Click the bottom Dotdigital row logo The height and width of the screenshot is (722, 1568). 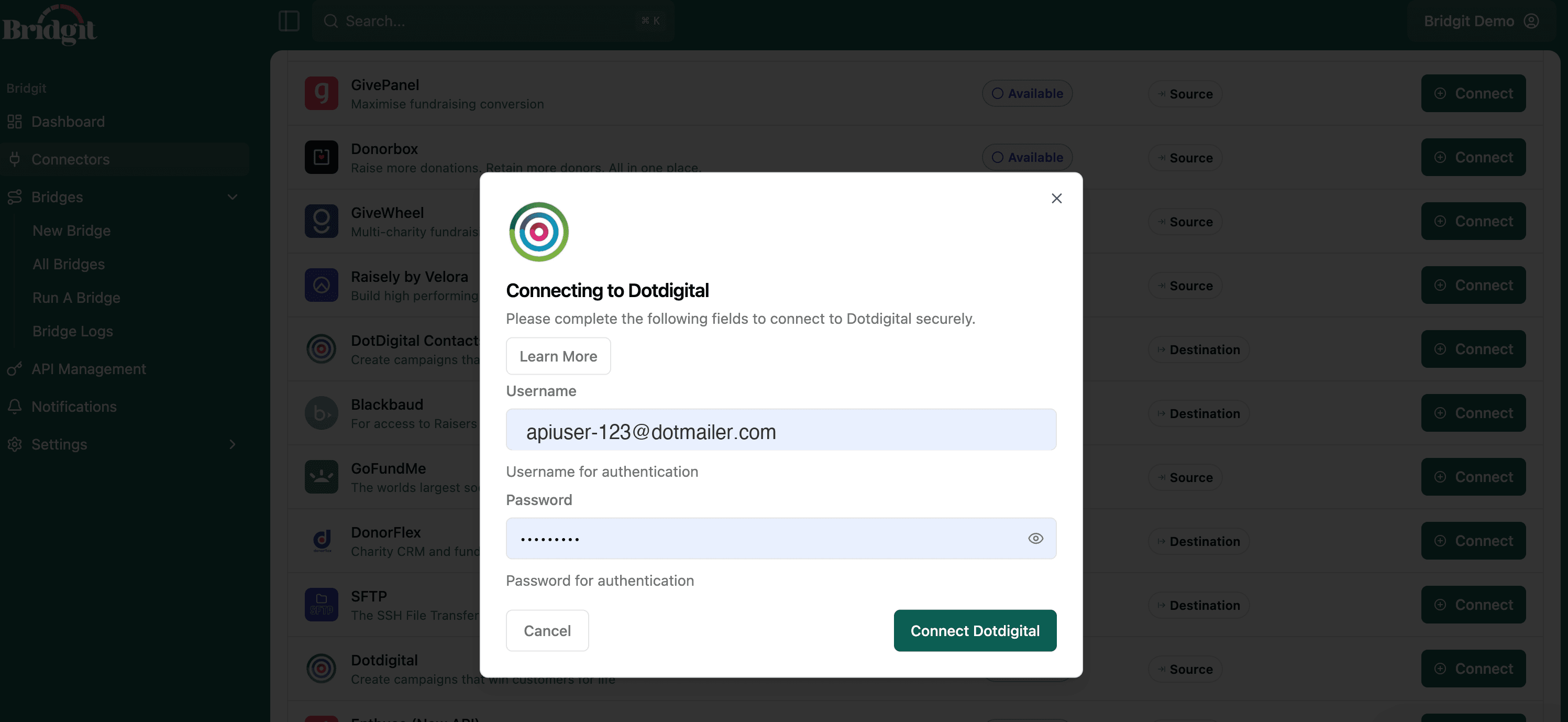coord(321,669)
